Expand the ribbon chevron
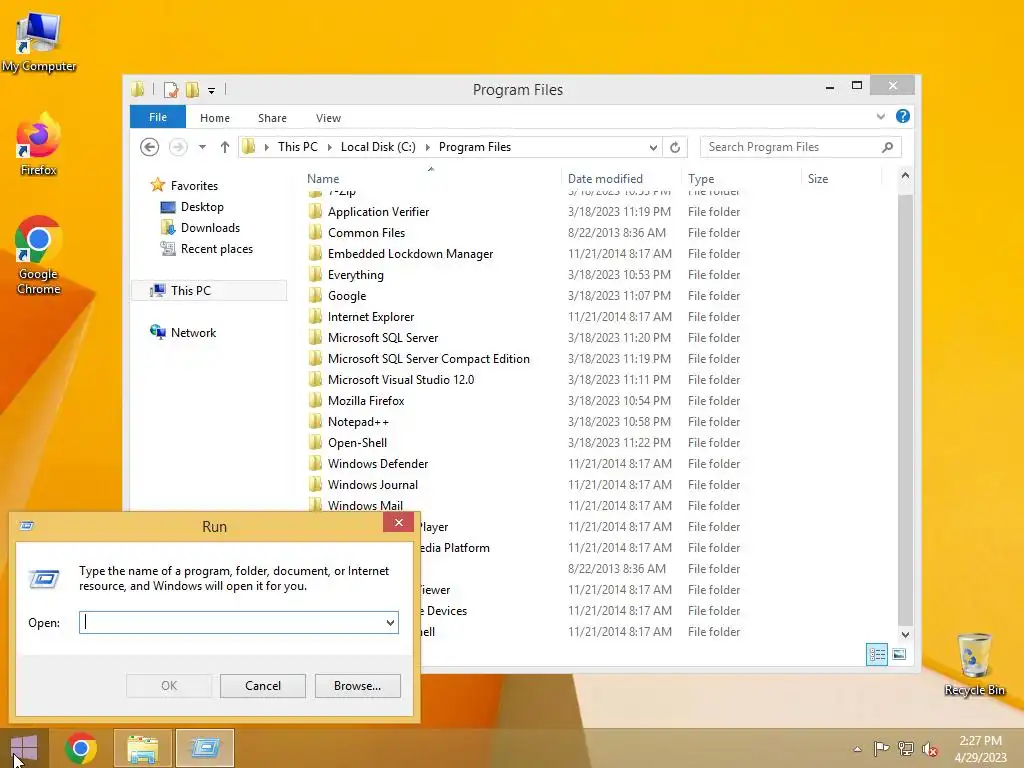 click(x=880, y=117)
